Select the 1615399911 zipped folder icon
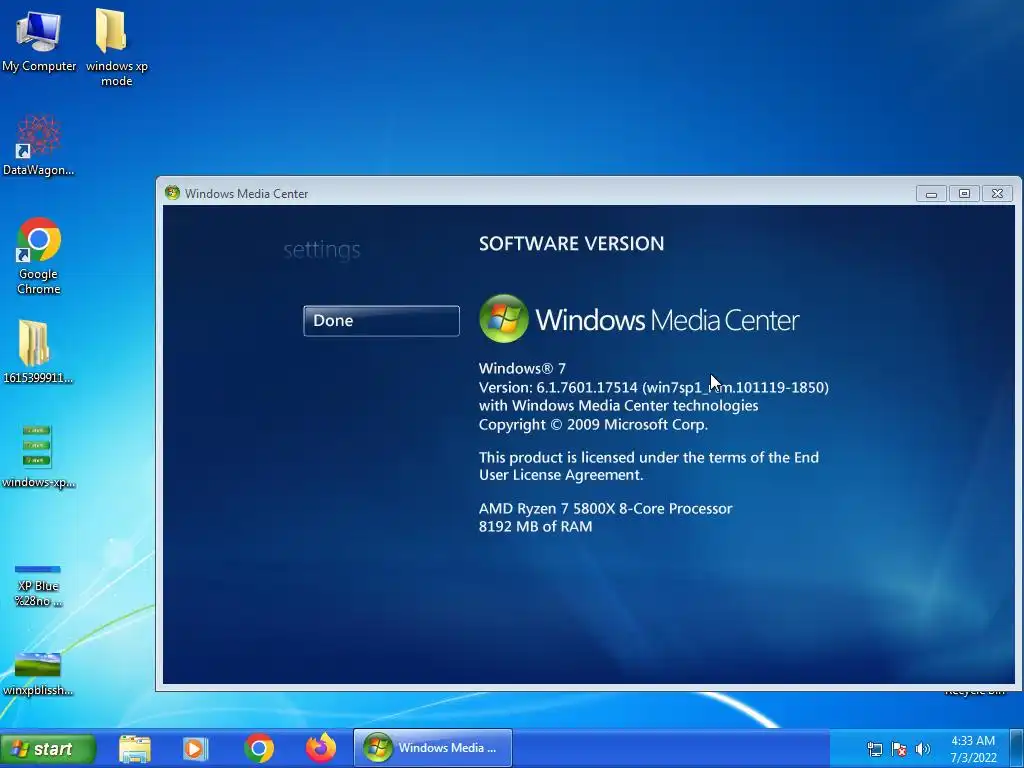This screenshot has width=1024, height=768. (x=38, y=351)
